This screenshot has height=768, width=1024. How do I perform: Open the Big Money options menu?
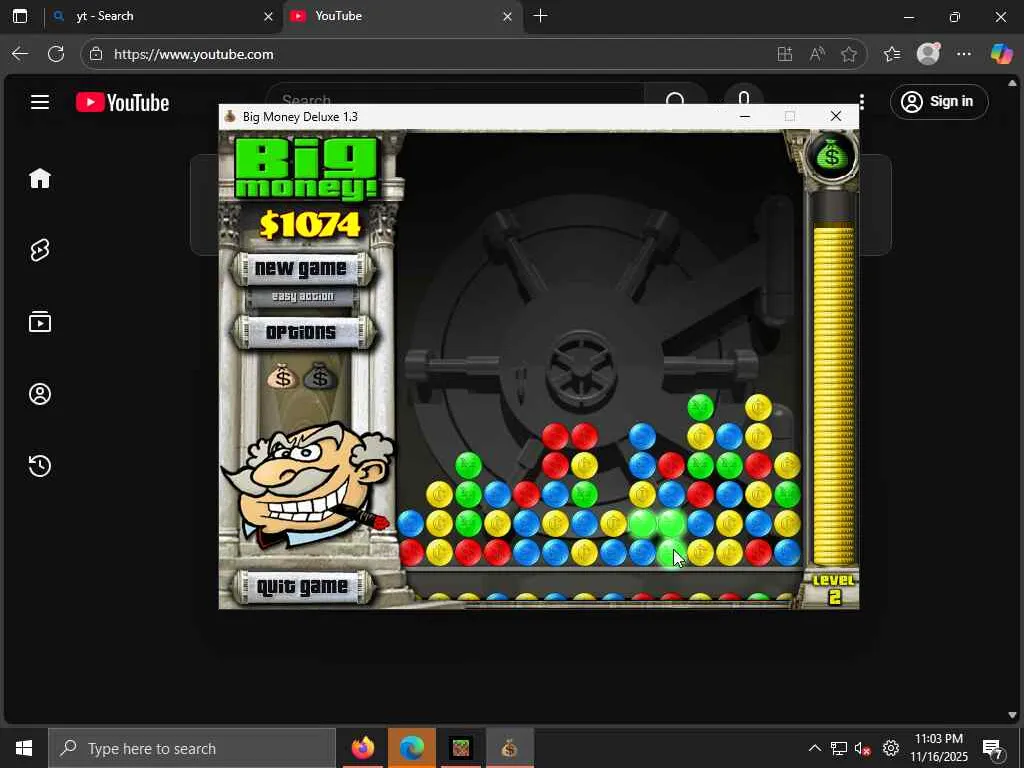point(302,332)
